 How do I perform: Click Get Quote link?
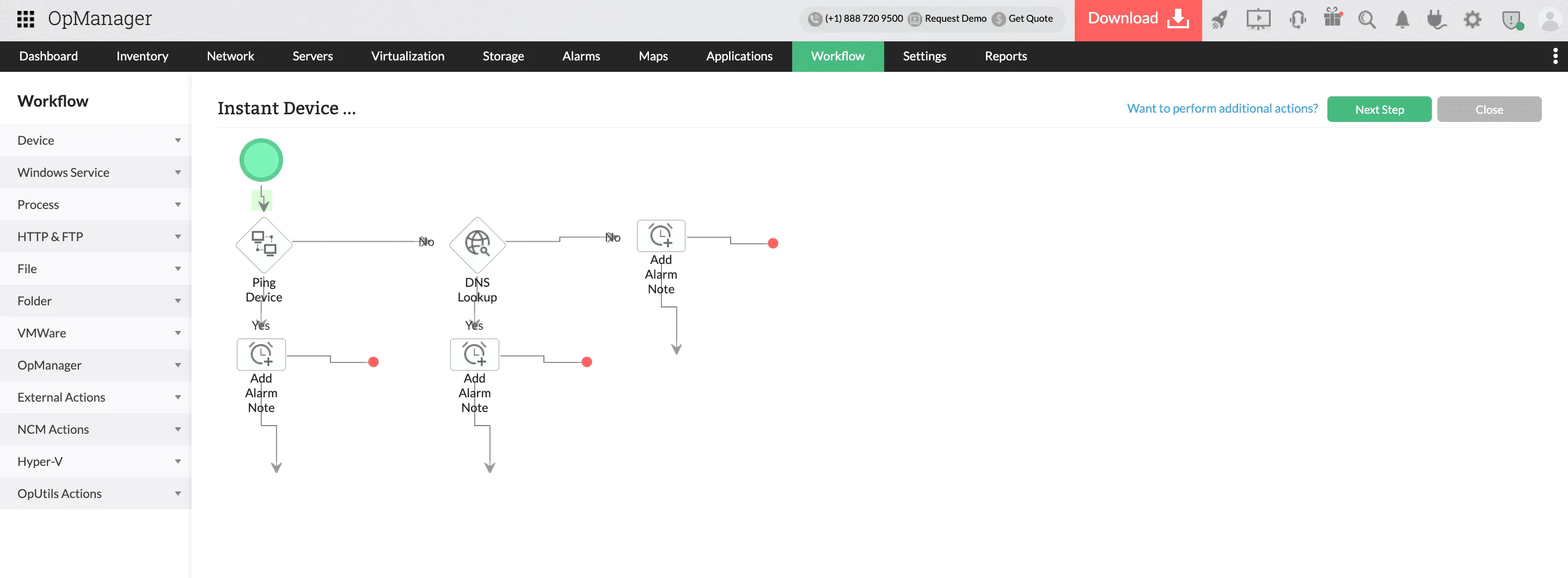click(x=1022, y=19)
